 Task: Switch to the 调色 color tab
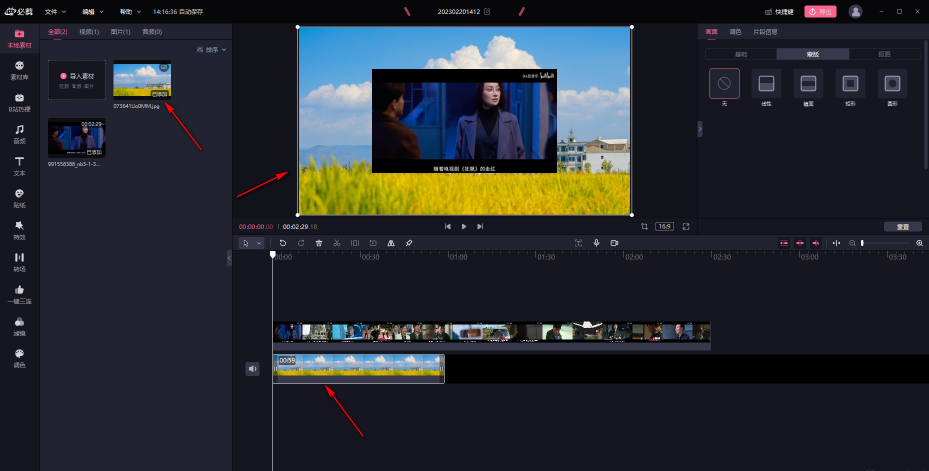(736, 32)
